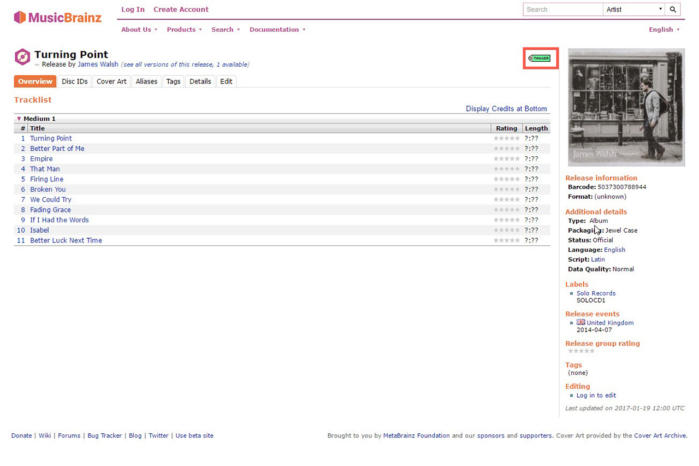Open the Edit tab

[226, 82]
